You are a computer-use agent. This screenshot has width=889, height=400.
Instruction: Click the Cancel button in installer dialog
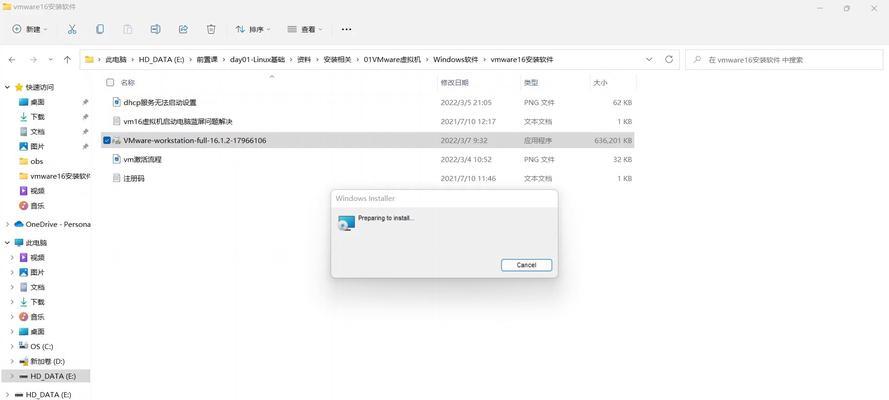click(x=526, y=265)
